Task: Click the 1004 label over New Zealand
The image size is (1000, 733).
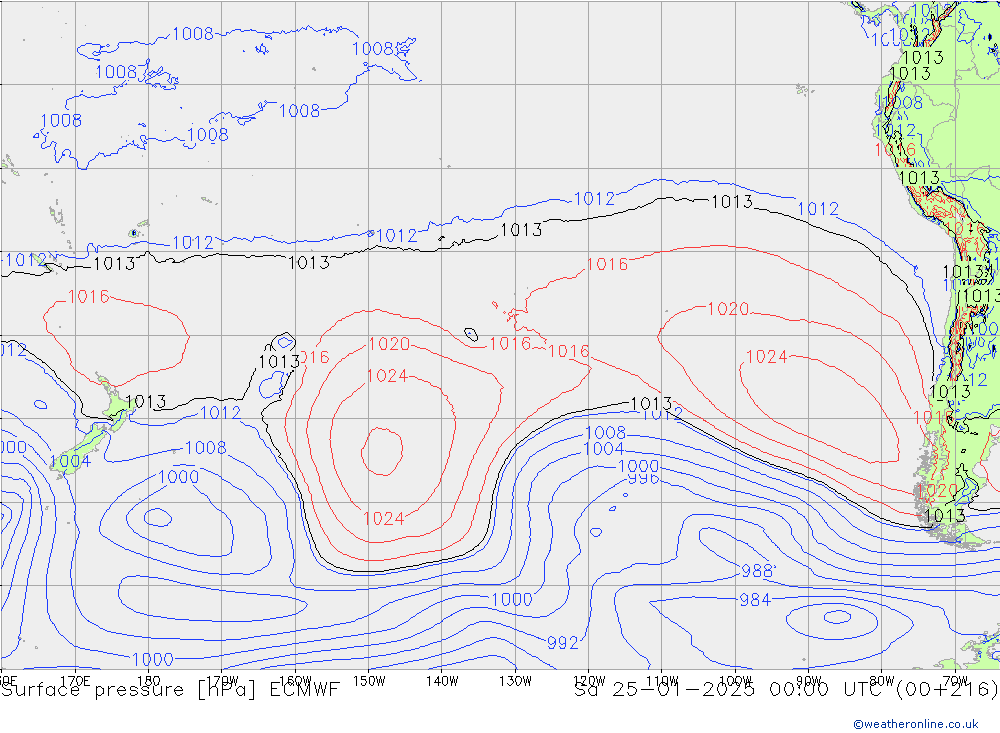Action: coord(70,461)
